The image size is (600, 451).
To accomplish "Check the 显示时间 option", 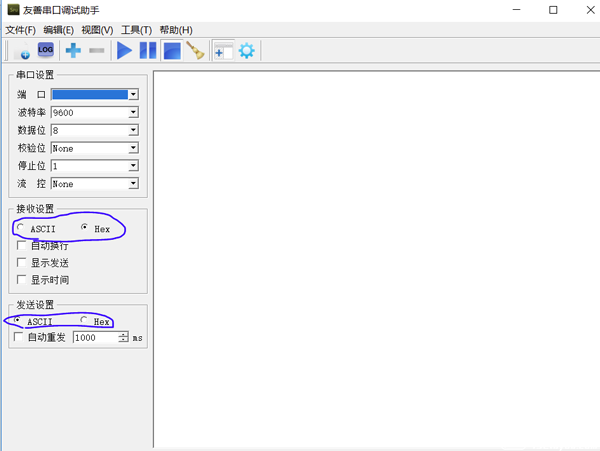I will pos(22,280).
